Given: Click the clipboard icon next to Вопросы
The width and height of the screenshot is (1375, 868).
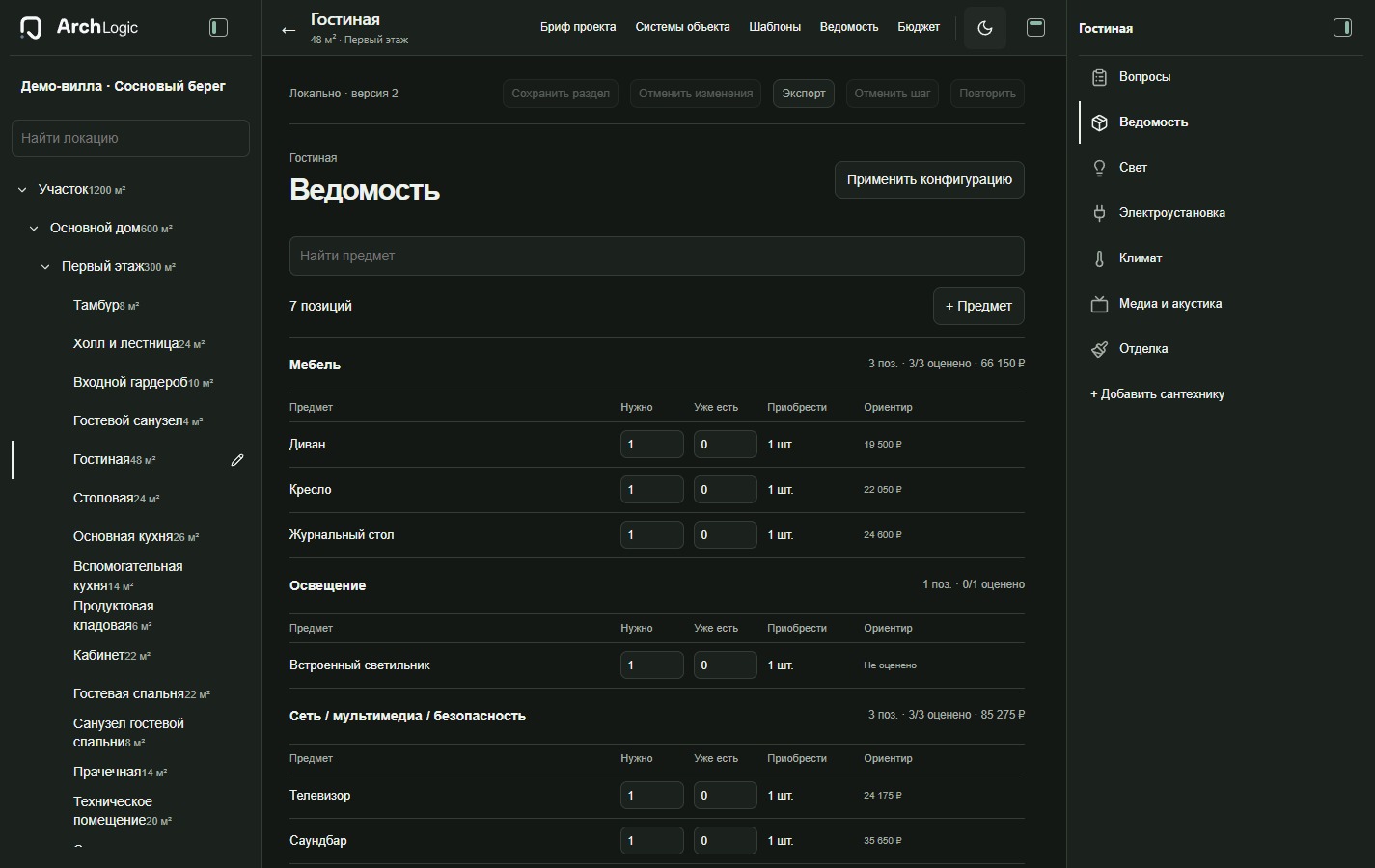Looking at the screenshot, I should click(x=1099, y=77).
